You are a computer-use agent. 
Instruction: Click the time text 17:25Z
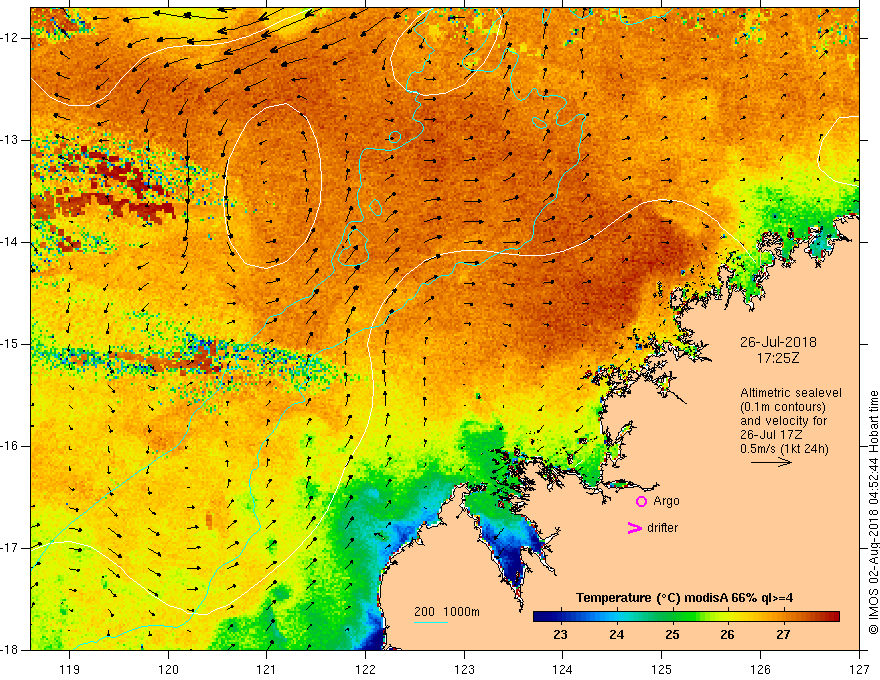click(x=778, y=357)
